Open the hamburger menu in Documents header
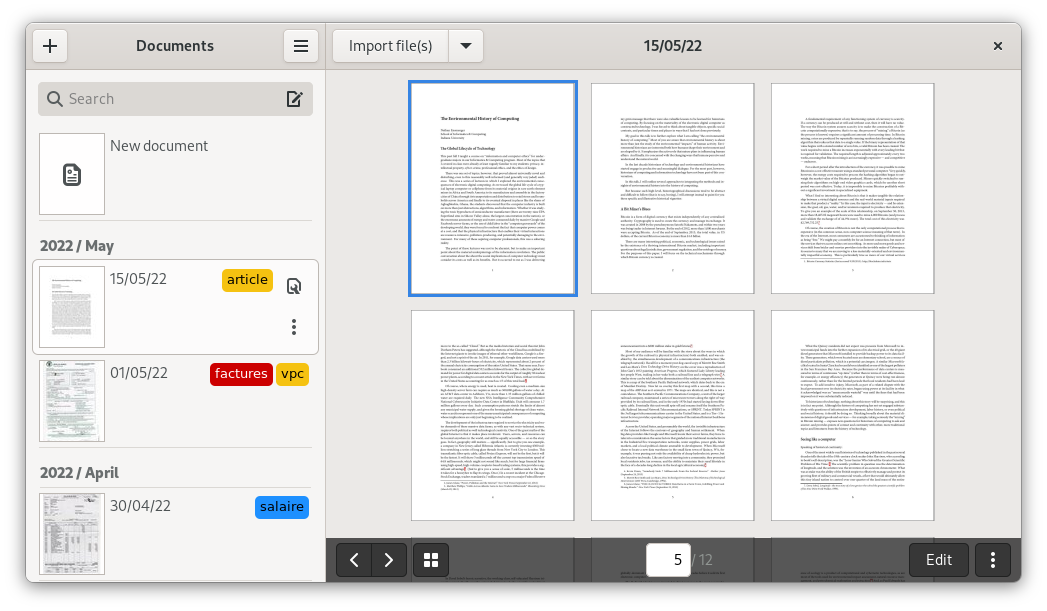 click(300, 46)
